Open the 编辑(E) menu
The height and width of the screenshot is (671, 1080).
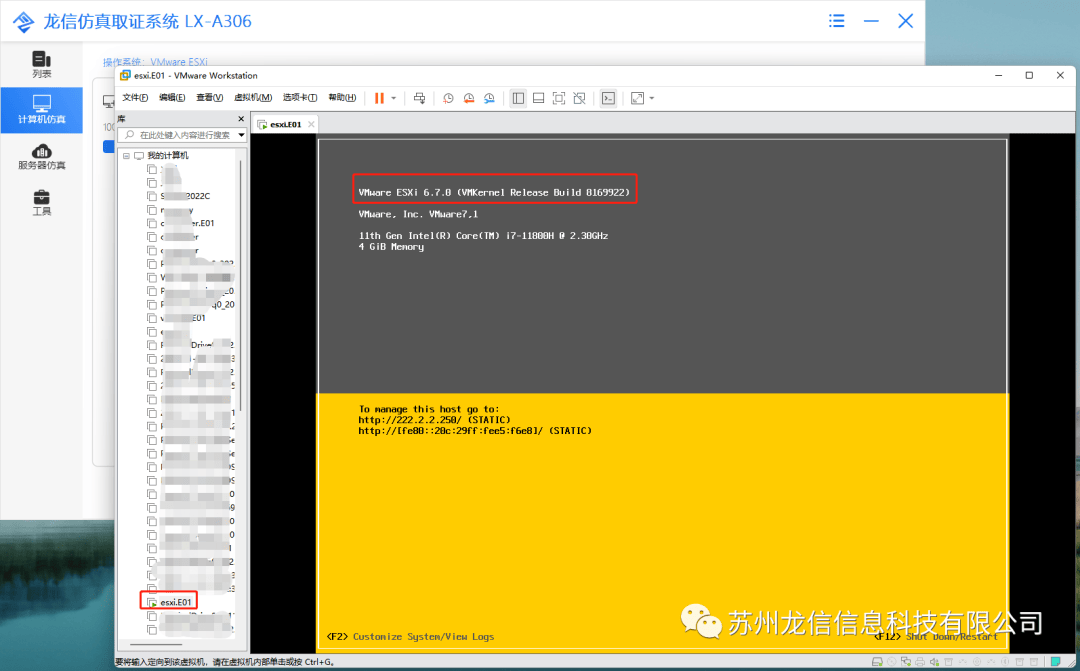point(172,98)
